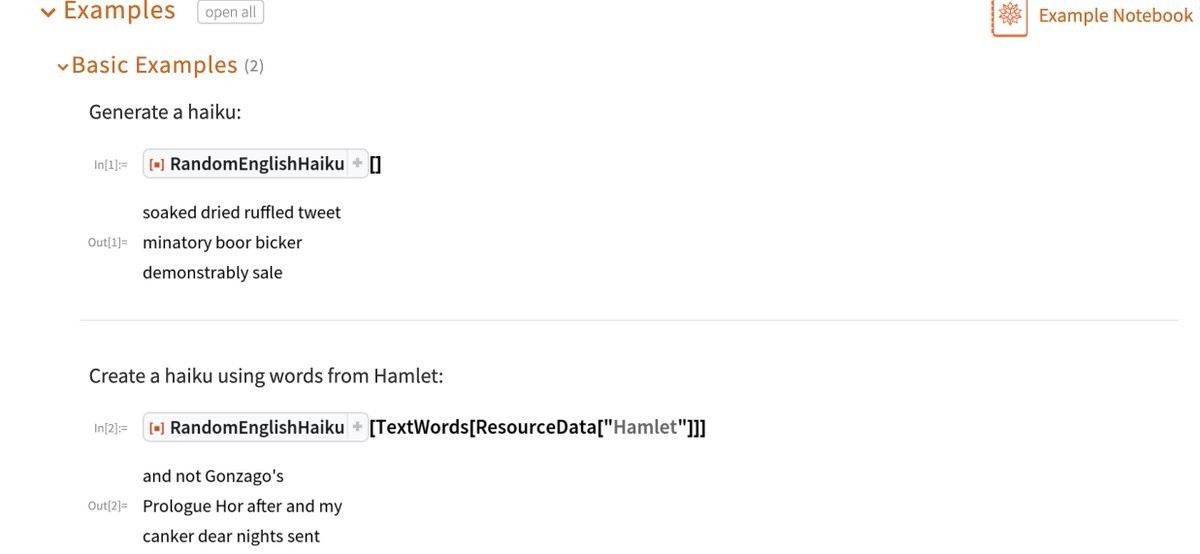Click the plus icon after first RandomEnglishHaiku
The image size is (1200, 554).
tap(357, 163)
